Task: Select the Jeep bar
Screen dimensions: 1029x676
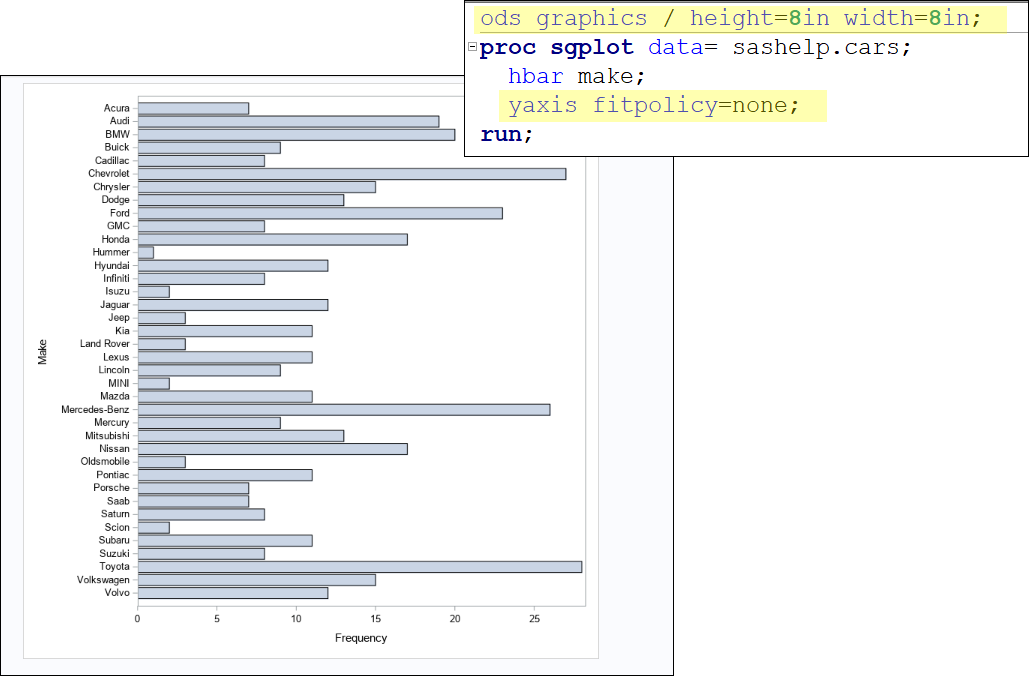Action: [x=160, y=317]
